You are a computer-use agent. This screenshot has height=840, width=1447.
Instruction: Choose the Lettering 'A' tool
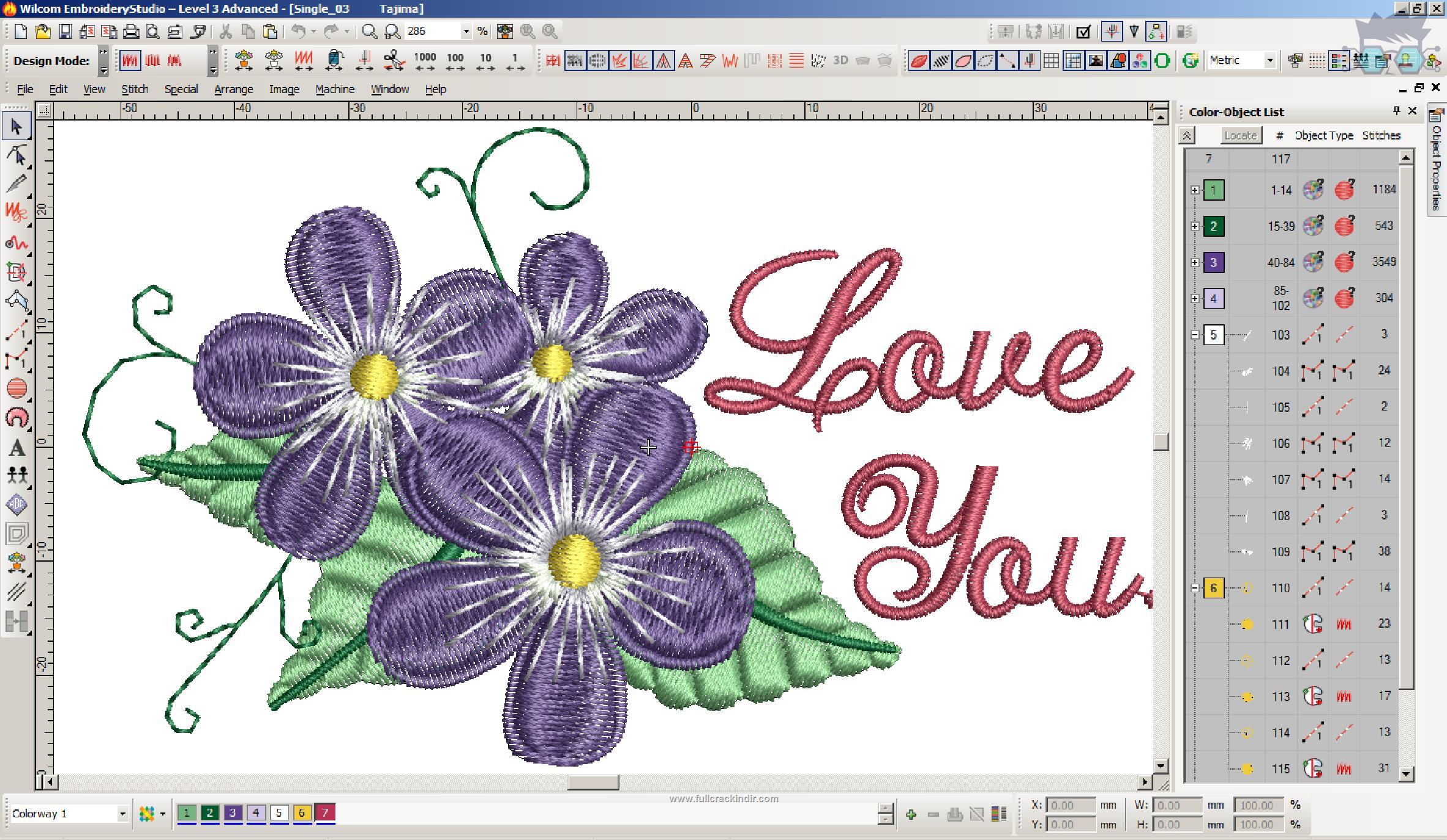(x=17, y=448)
